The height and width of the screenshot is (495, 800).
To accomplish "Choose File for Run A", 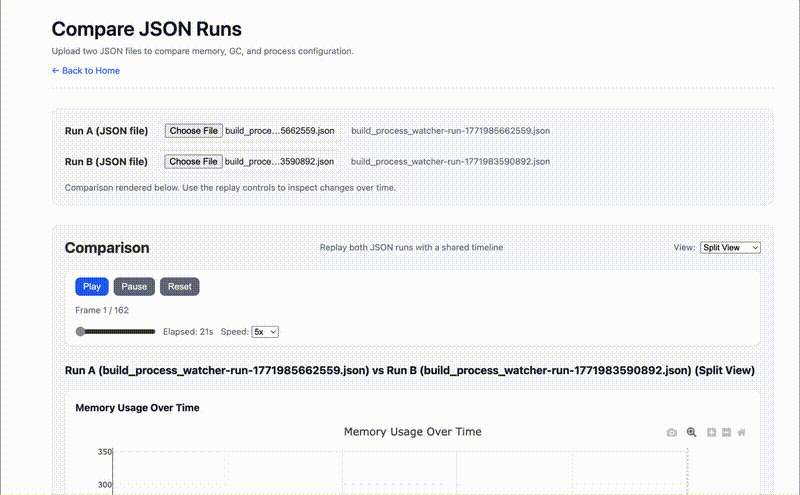I will coord(194,131).
